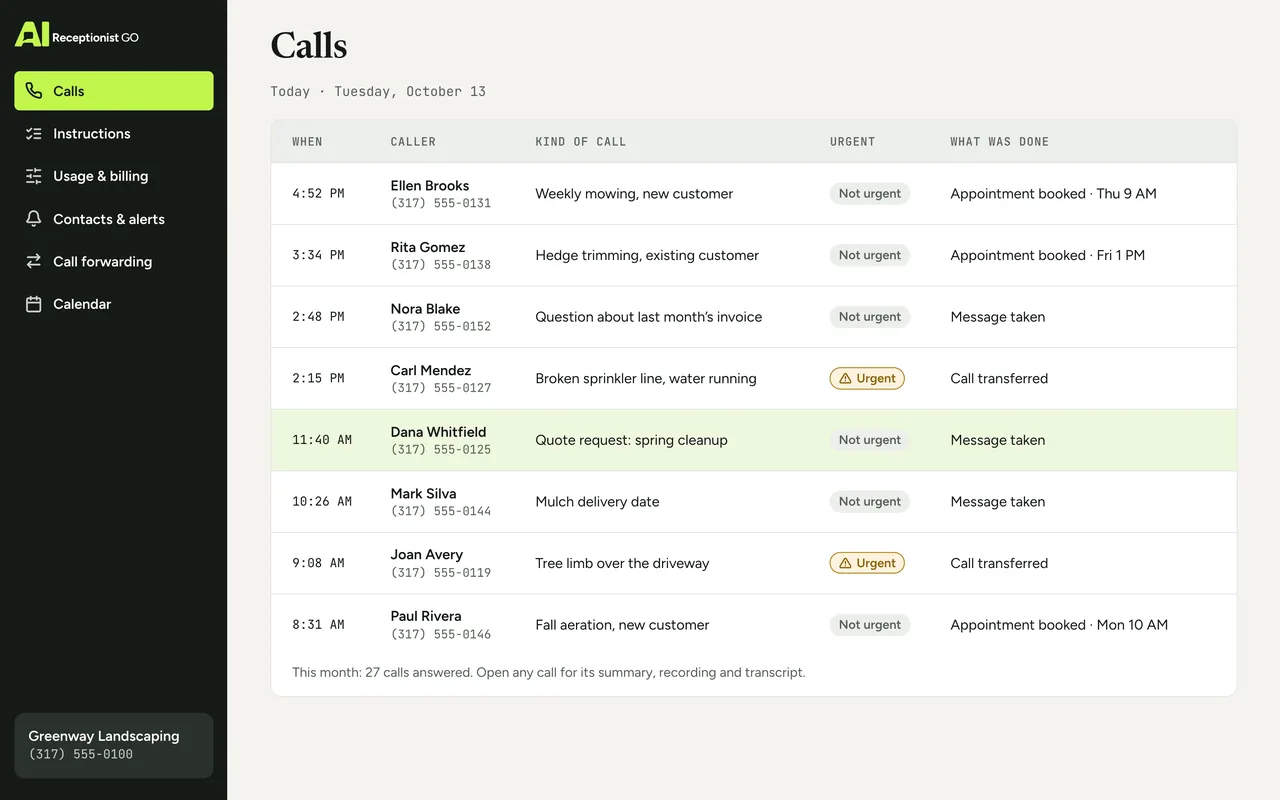Image resolution: width=1280 pixels, height=800 pixels.
Task: Go to Usage & billing
Action: 114,176
